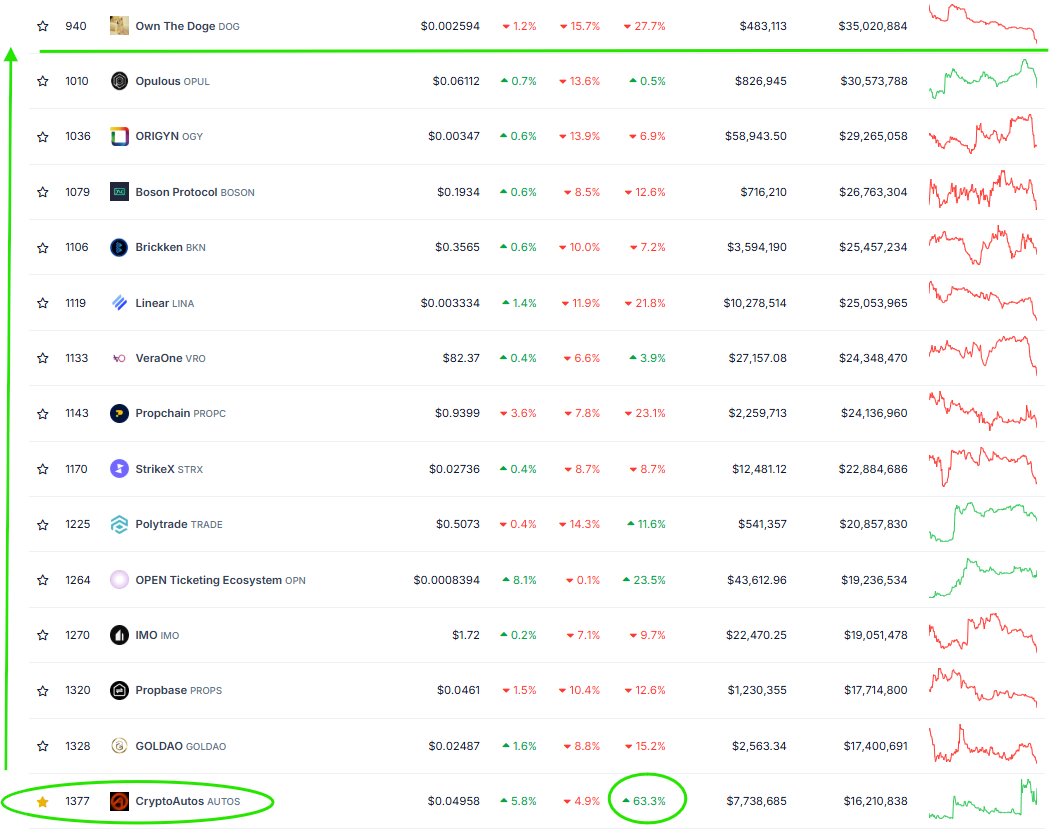This screenshot has width=1062, height=833.
Task: Select CryptoAutos 63.3% weekly change
Action: 644,801
